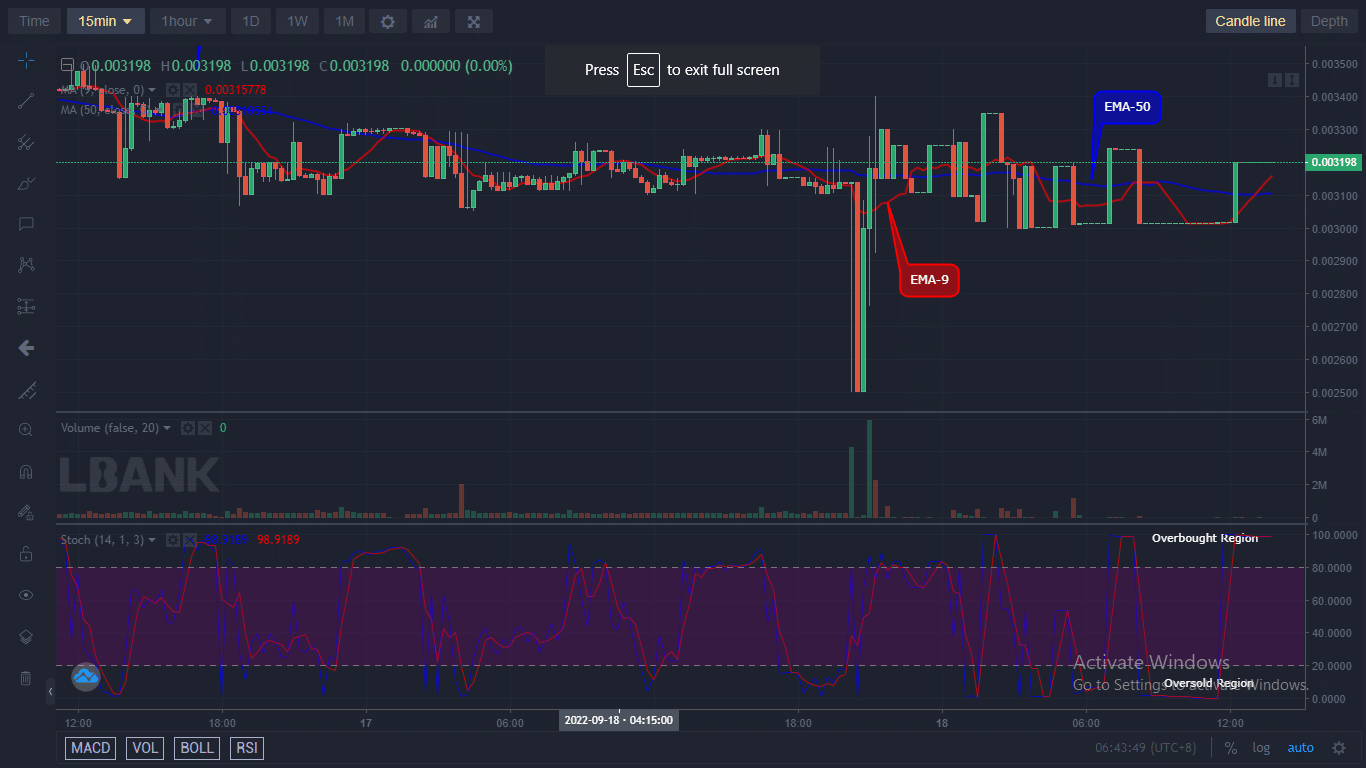1366x768 pixels.
Task: Click the back arrow in left sidebar
Action: (26, 348)
